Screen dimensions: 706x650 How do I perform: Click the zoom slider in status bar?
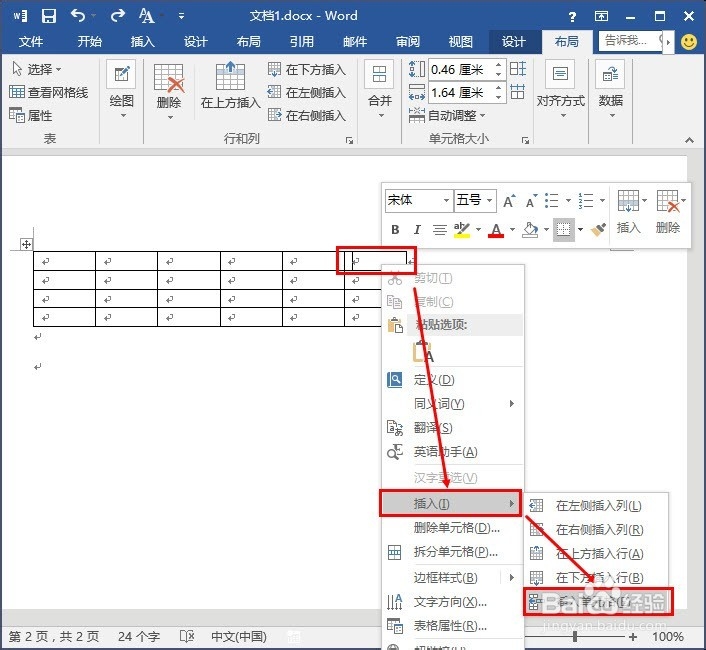click(x=575, y=636)
